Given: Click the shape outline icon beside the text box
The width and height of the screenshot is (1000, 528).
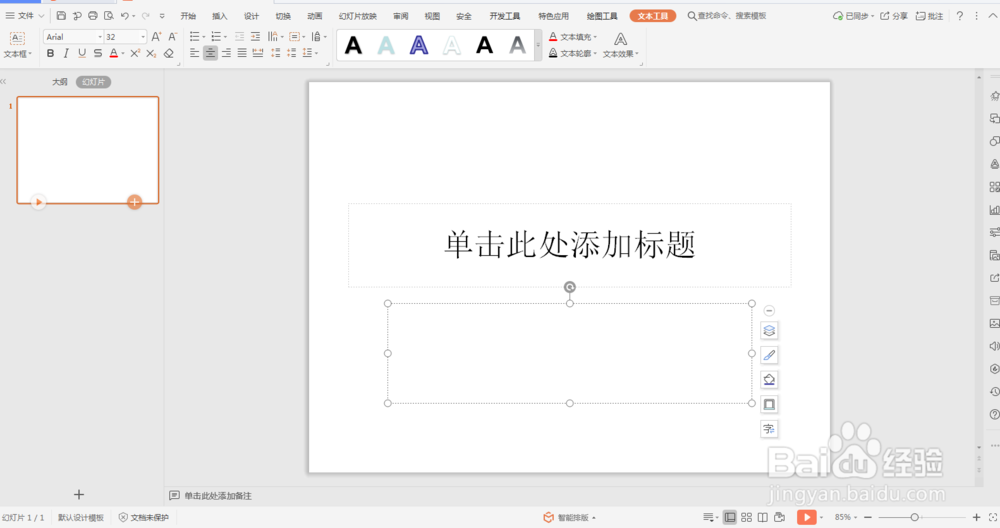Looking at the screenshot, I should tap(769, 404).
